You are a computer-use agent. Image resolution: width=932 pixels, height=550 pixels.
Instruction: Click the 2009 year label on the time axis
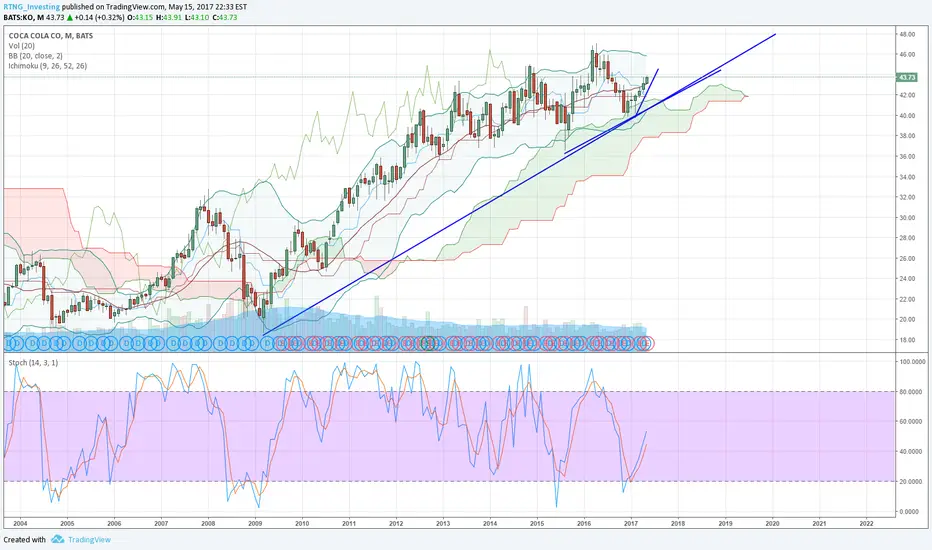pyautogui.click(x=255, y=524)
